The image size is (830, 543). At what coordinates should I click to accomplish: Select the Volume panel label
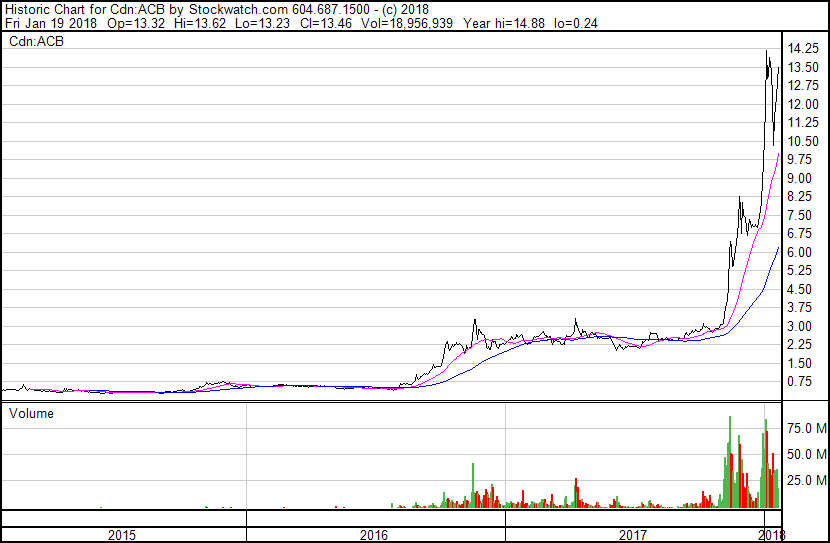click(x=31, y=413)
